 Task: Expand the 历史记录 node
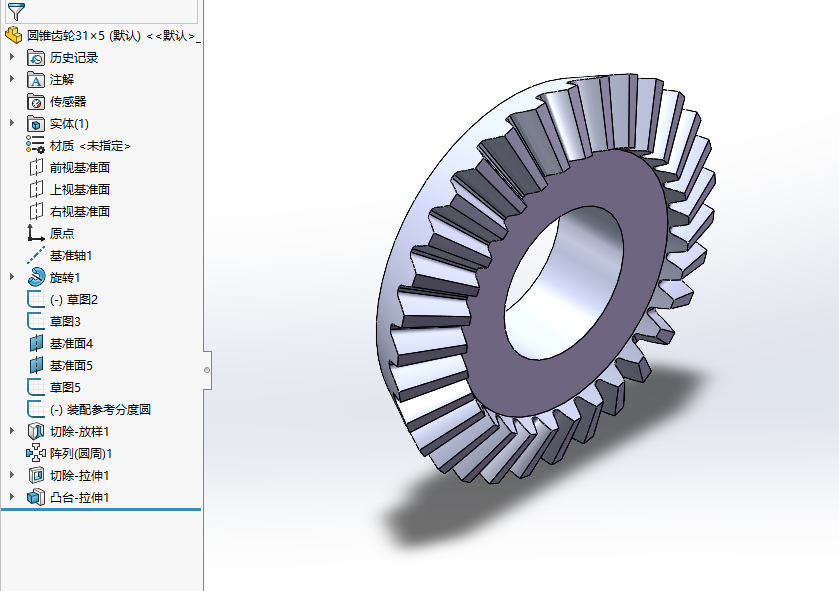coord(12,57)
